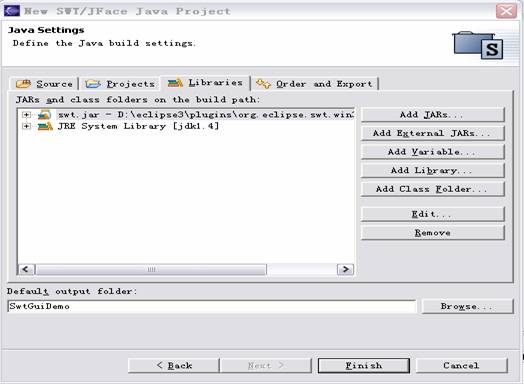
Task: Remove the selected library entry
Action: pyautogui.click(x=432, y=233)
